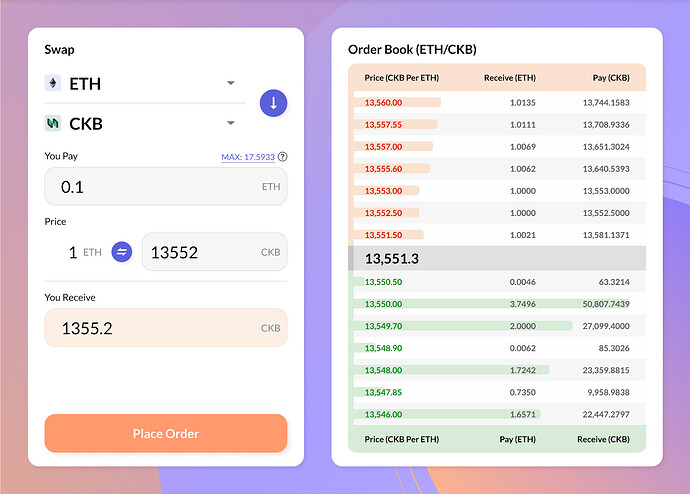This screenshot has height=494, width=690.
Task: Click the CKB token logo icon
Action: [x=53, y=123]
